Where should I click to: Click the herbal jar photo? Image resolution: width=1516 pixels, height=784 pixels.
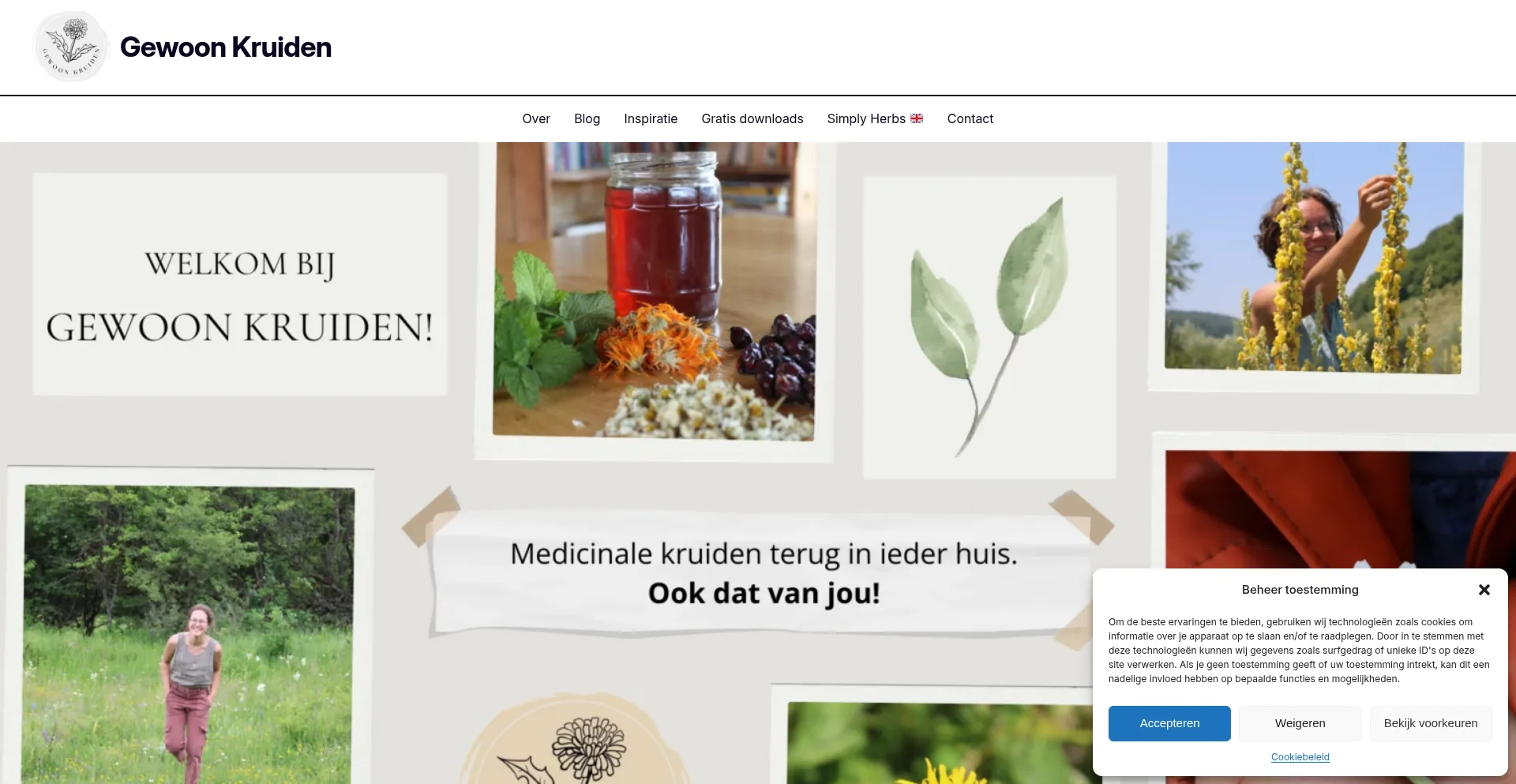tap(654, 290)
